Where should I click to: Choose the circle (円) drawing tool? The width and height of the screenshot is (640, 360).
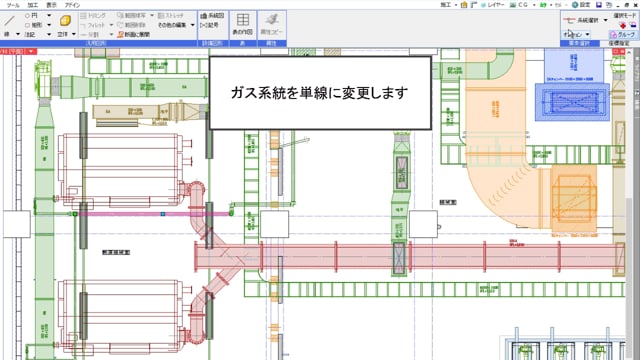[x=31, y=16]
